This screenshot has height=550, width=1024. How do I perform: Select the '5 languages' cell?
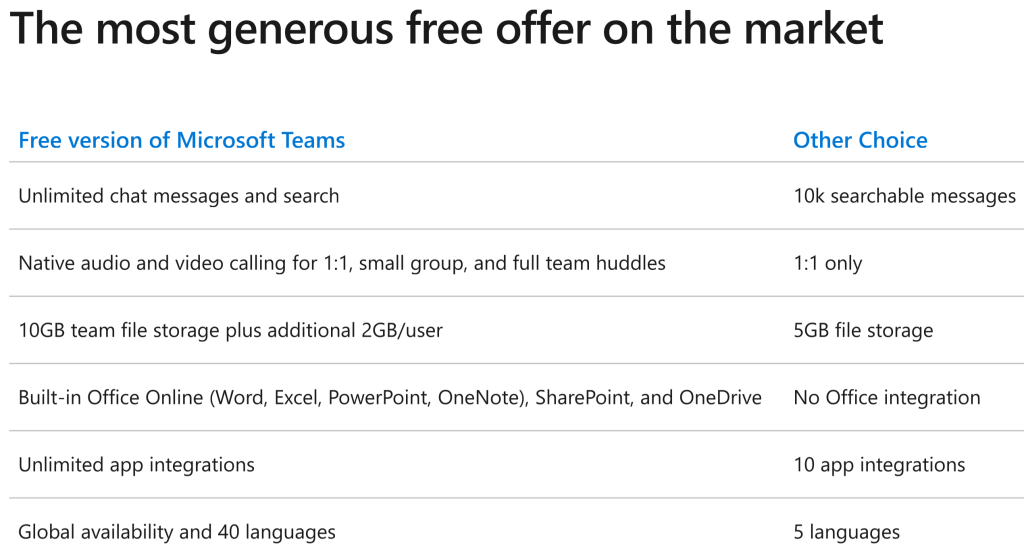point(846,532)
